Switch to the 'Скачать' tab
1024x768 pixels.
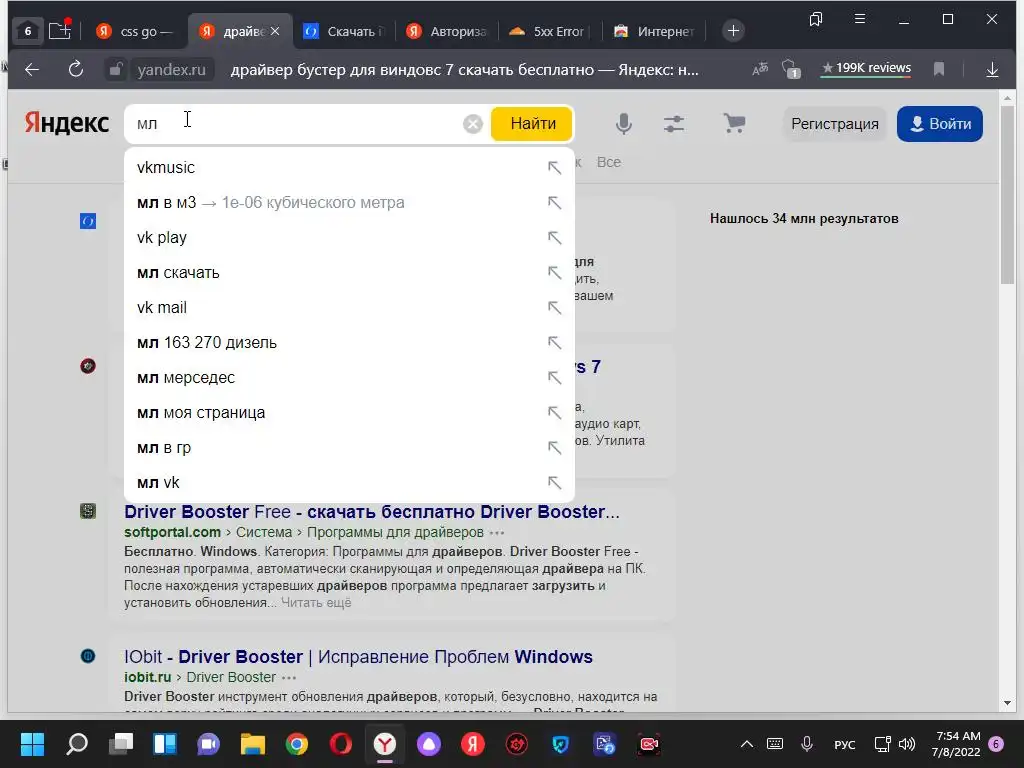[x=346, y=31]
